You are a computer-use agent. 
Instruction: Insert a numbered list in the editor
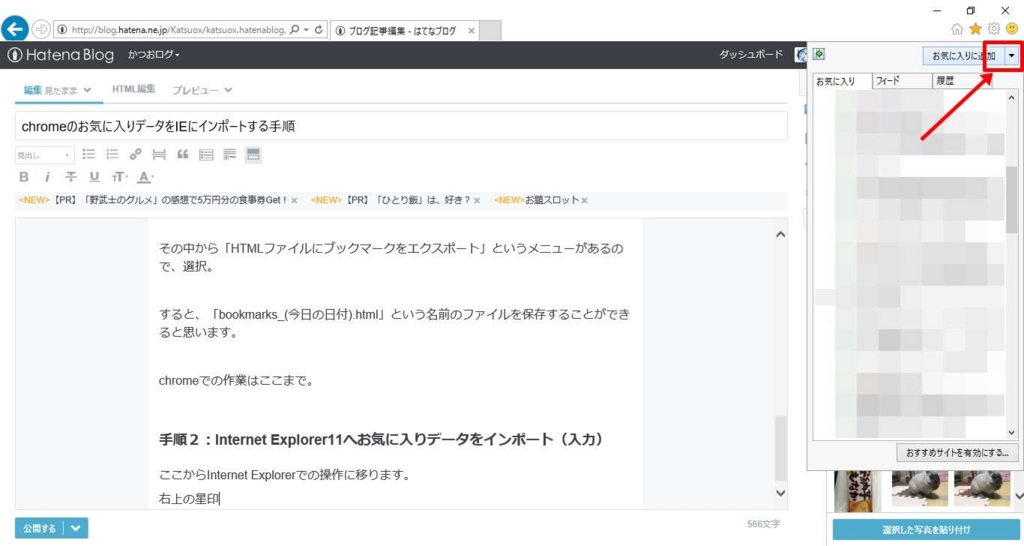click(x=112, y=154)
